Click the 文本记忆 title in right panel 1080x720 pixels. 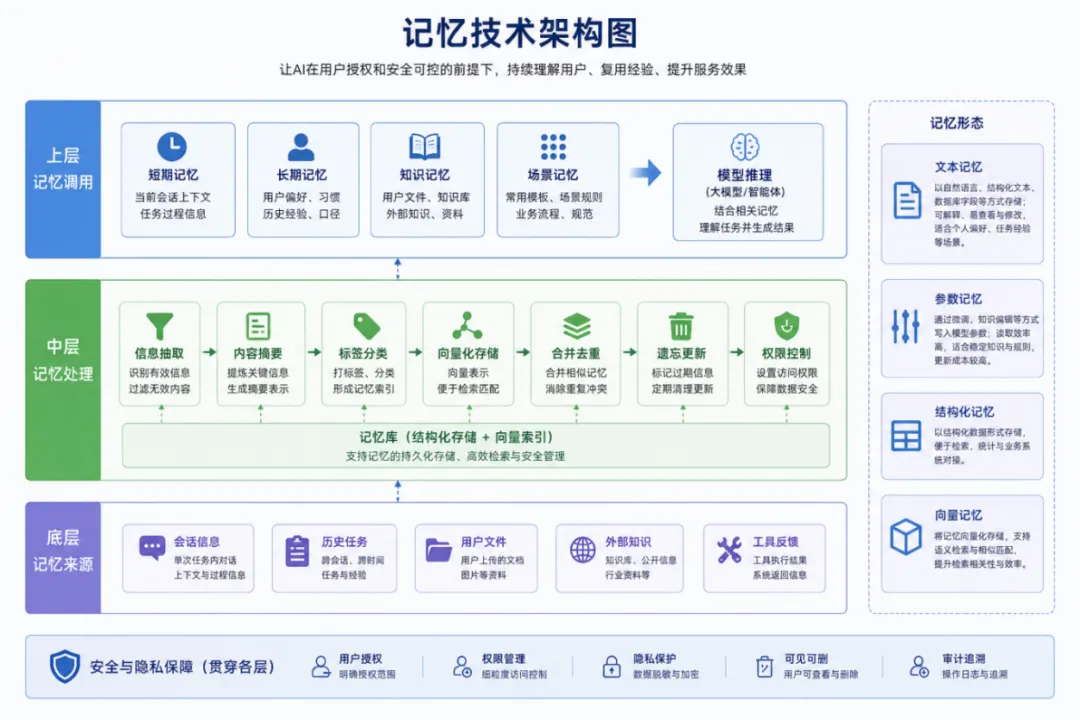tap(958, 167)
